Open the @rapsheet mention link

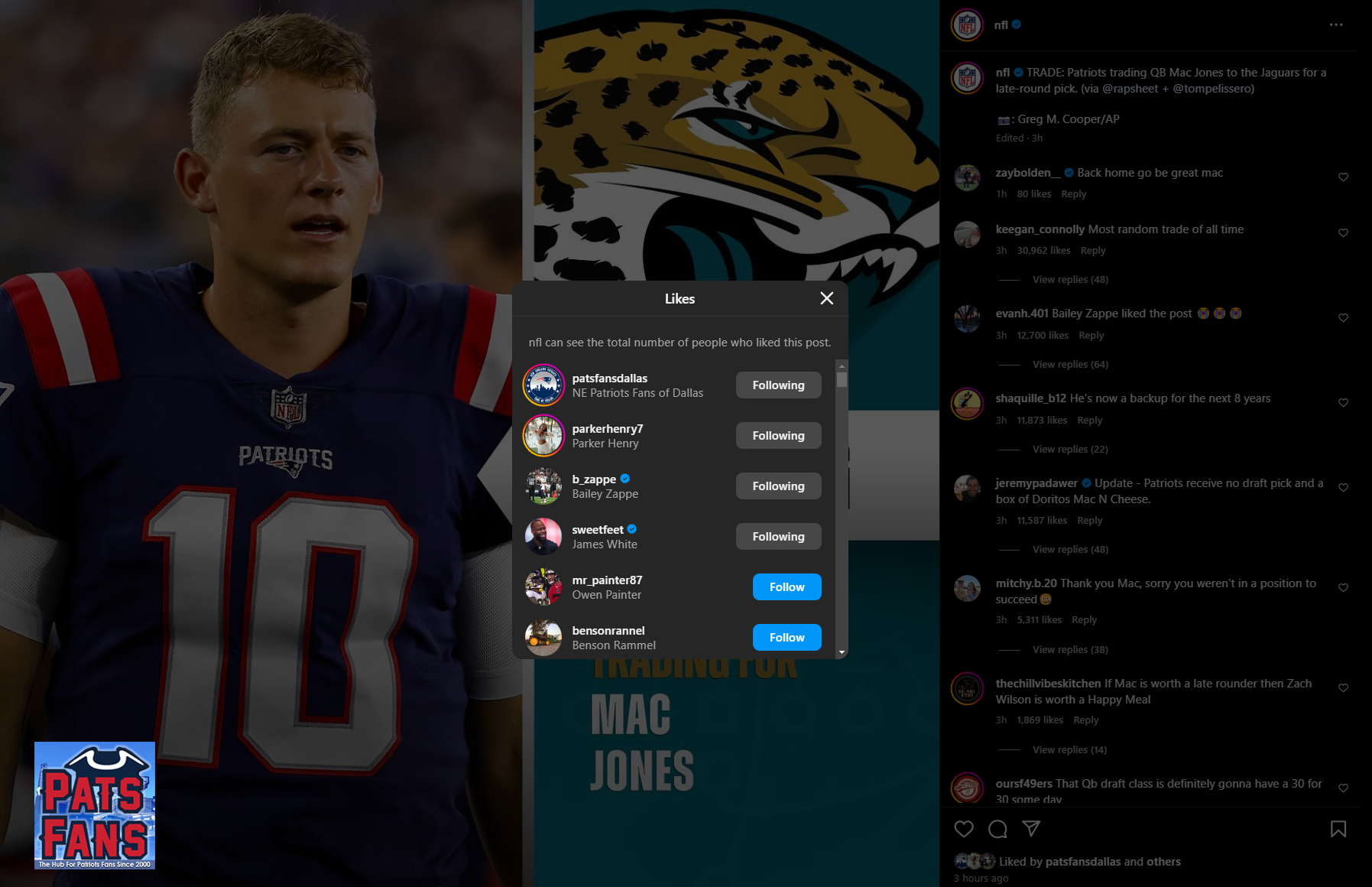point(1130,88)
